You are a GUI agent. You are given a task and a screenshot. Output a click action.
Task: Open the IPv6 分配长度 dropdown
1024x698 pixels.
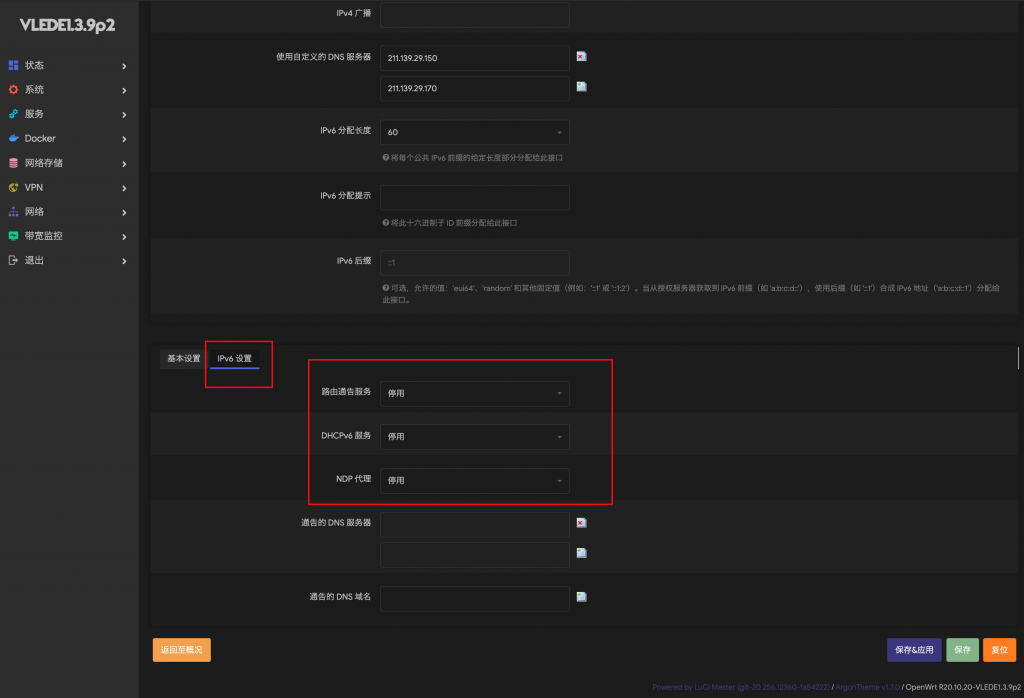(x=475, y=133)
